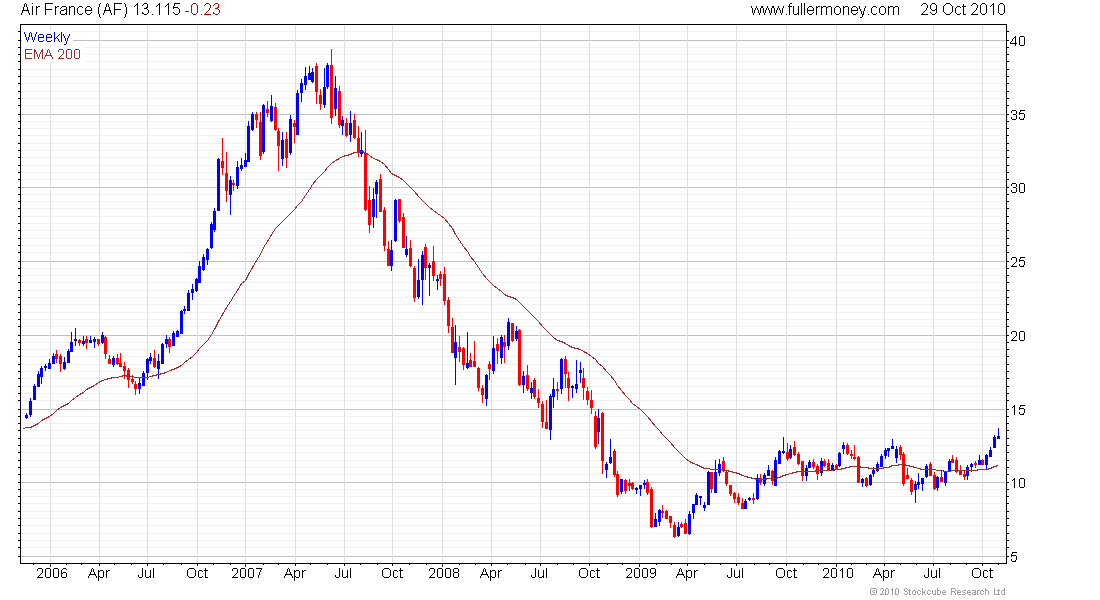The width and height of the screenshot is (1100, 600).
Task: Click the Jul label after 2007
Action: 343,573
